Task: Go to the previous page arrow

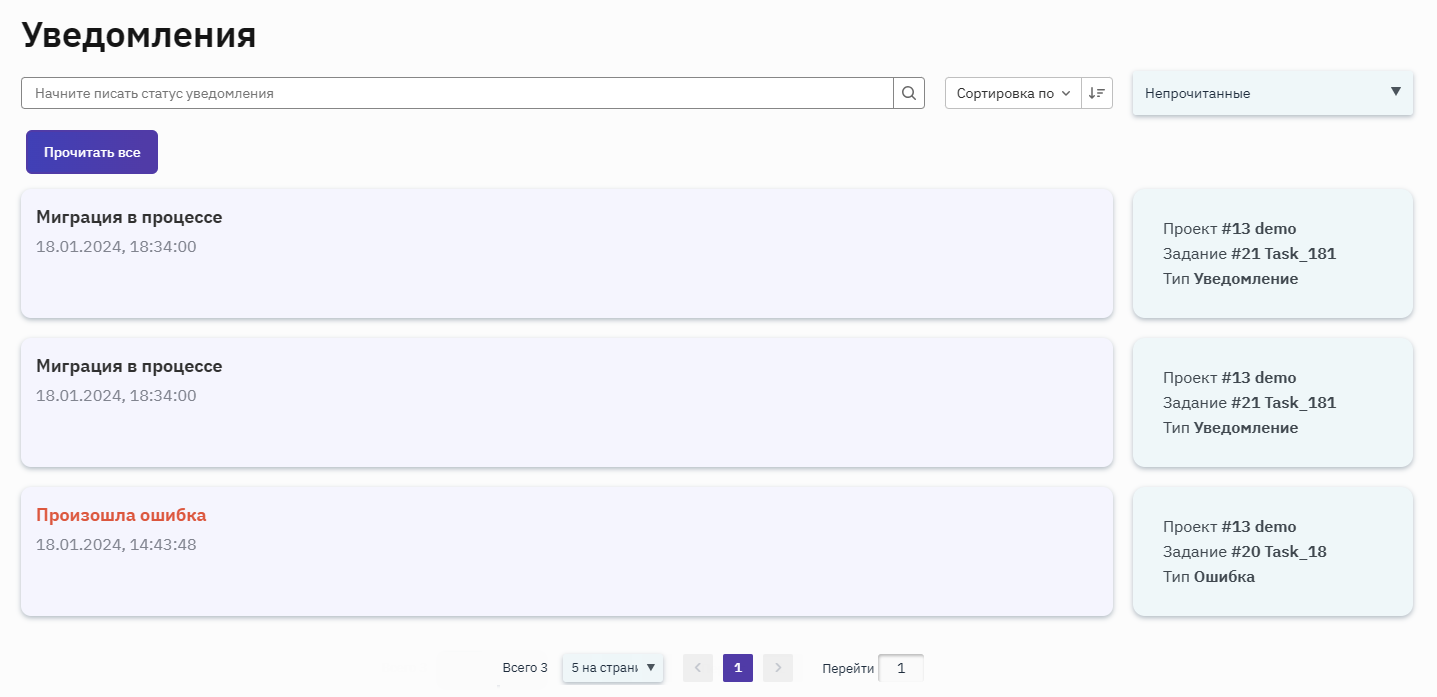Action: point(698,668)
